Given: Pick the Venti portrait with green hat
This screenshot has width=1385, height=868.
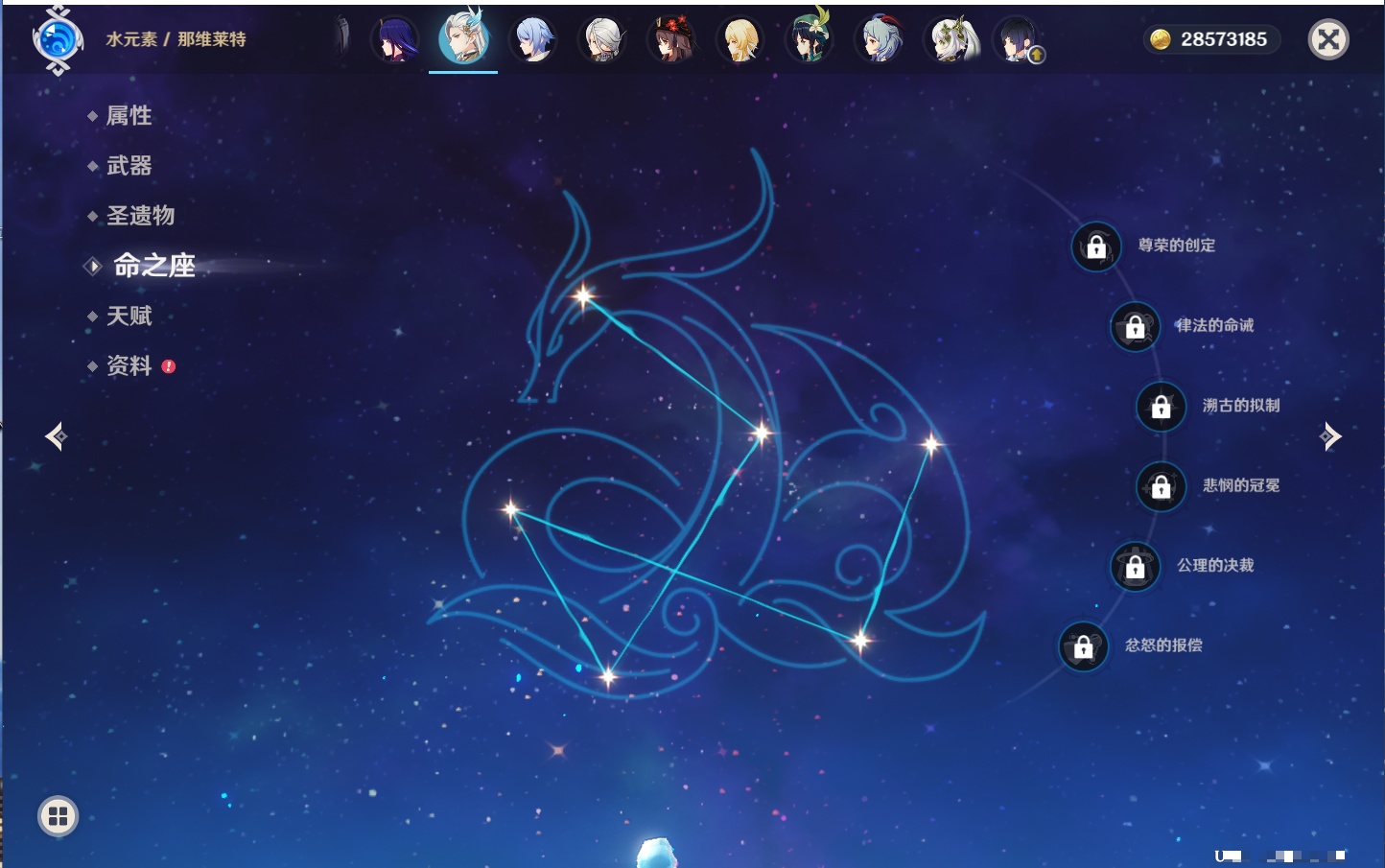Looking at the screenshot, I should [x=809, y=40].
